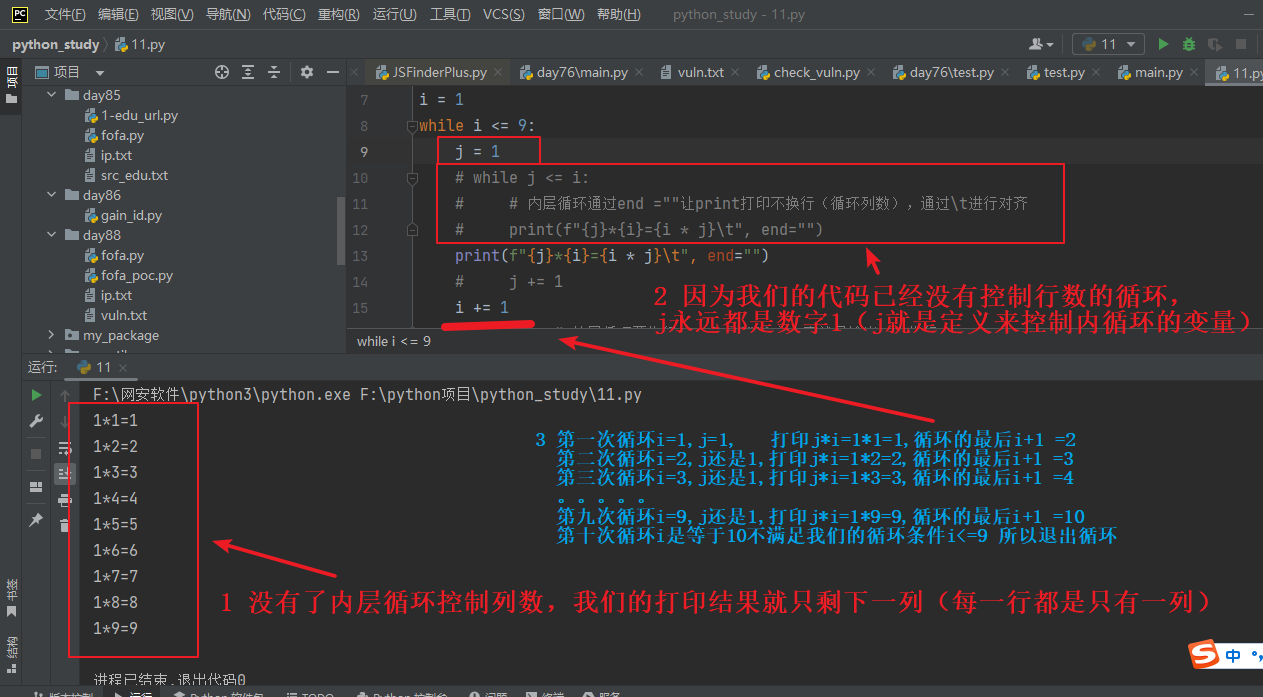
Task: Open the VCS(S) menu
Action: (503, 14)
